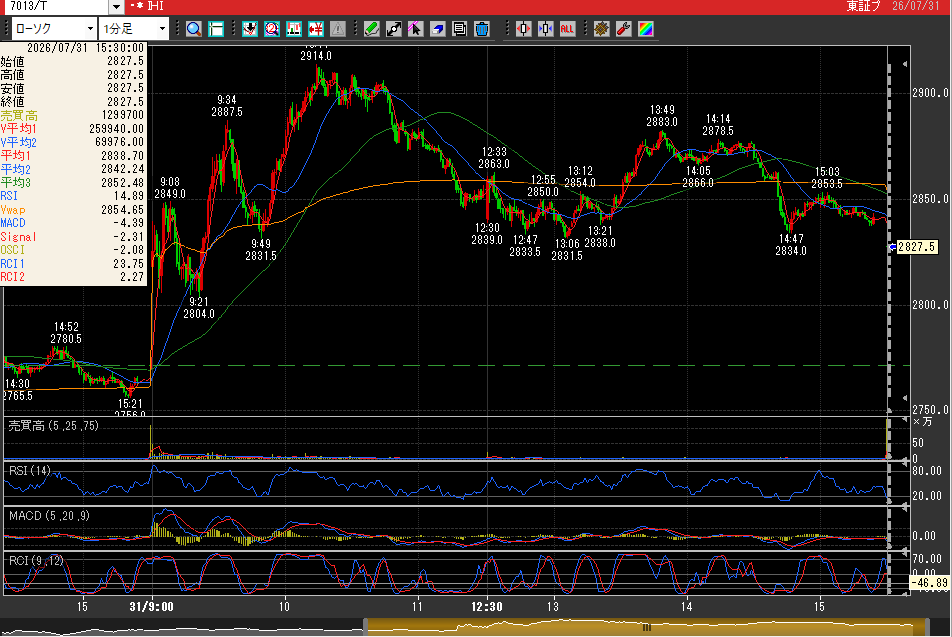Click the RCI1 value 23.75

129,264
